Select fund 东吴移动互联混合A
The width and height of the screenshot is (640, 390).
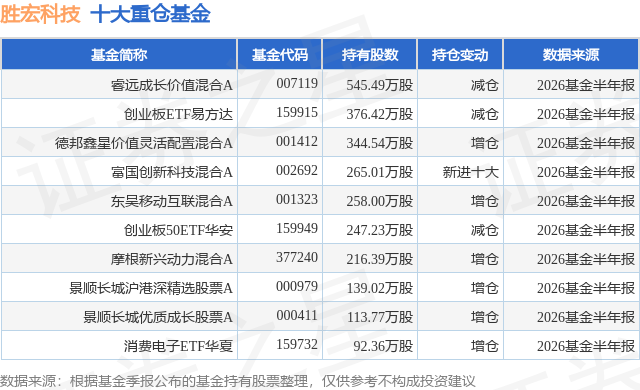(x=171, y=201)
